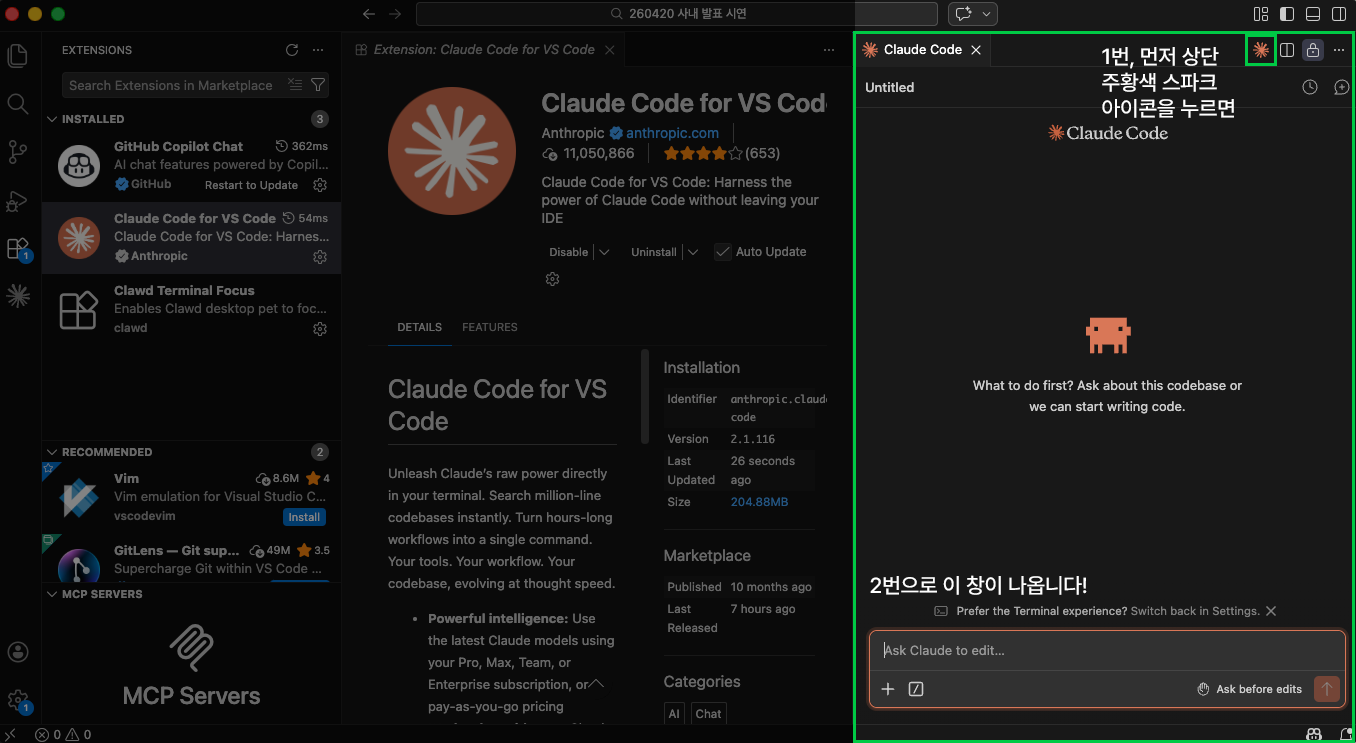Open the dropdown arrow next to Disable

604,252
